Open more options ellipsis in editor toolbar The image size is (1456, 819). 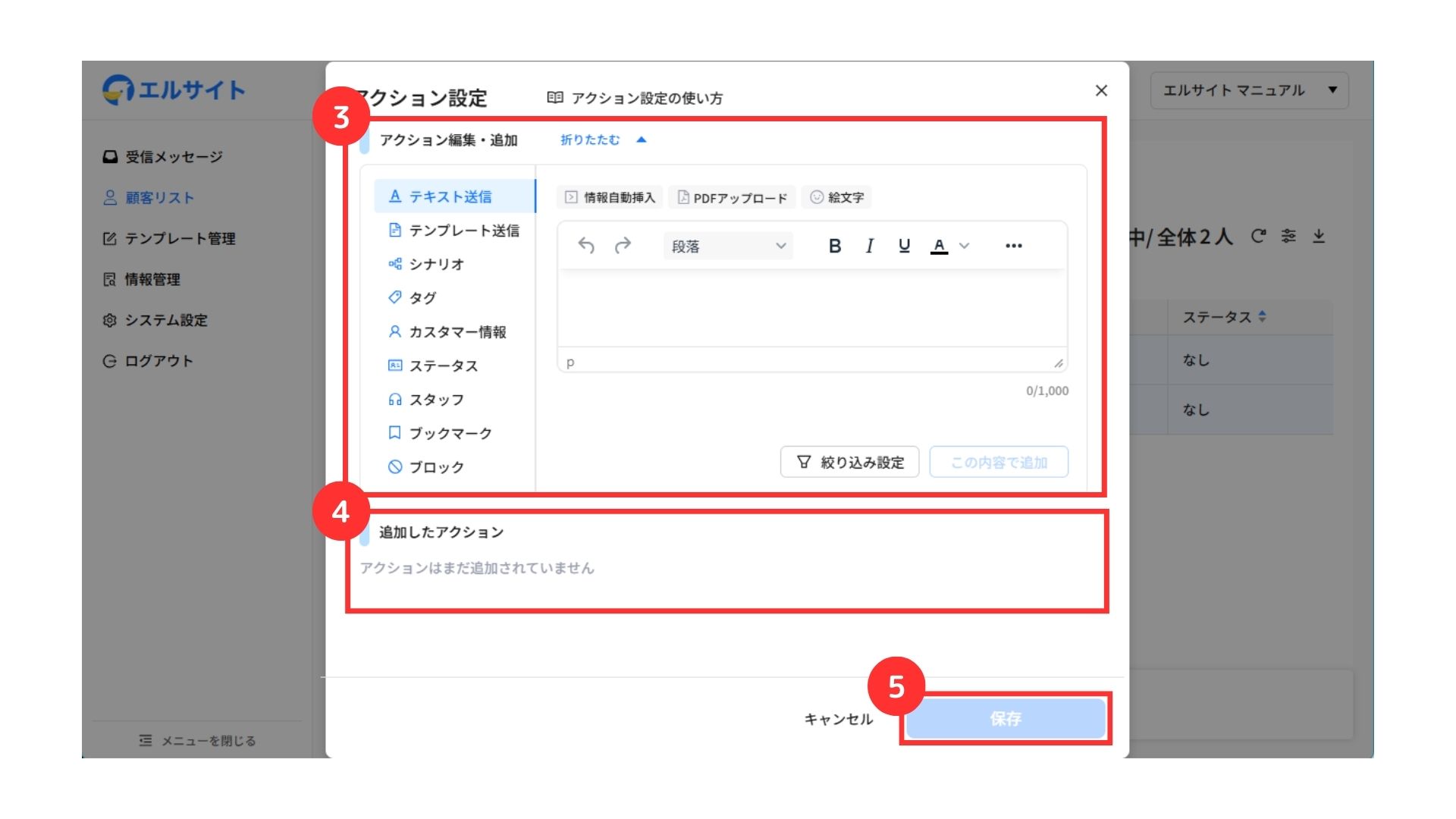click(x=1013, y=246)
